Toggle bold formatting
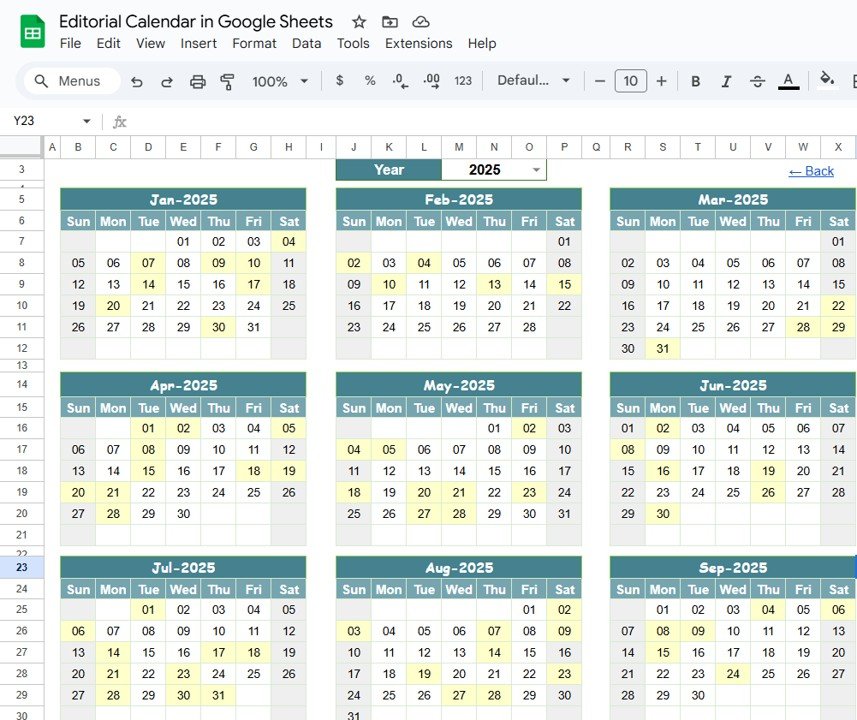 pyautogui.click(x=695, y=81)
